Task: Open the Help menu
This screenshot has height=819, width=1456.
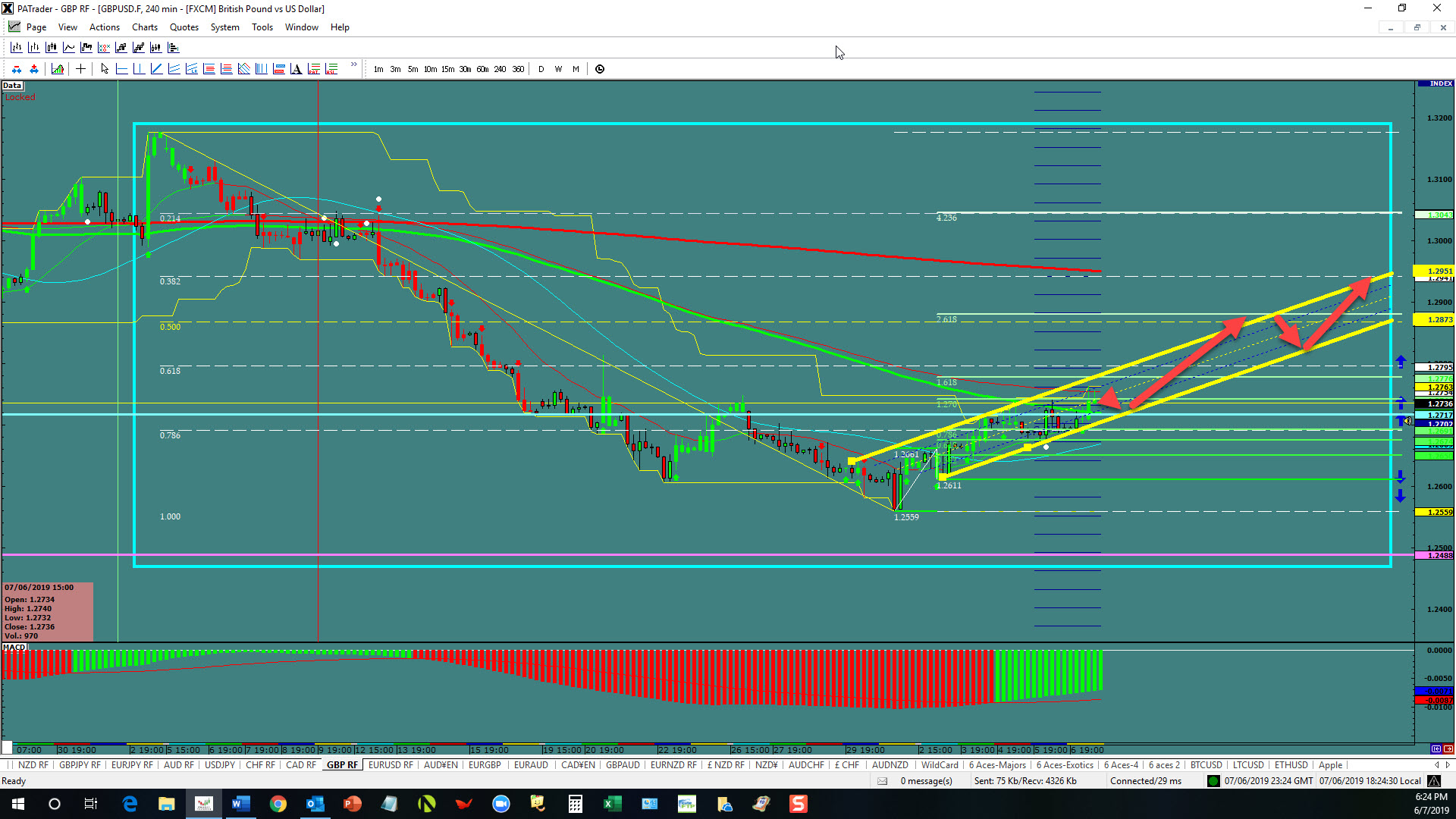Action: click(x=340, y=27)
